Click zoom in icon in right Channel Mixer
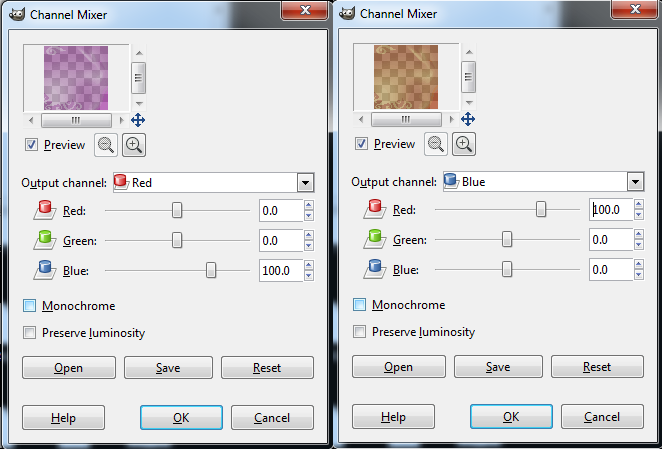This screenshot has width=662, height=449. click(x=464, y=144)
